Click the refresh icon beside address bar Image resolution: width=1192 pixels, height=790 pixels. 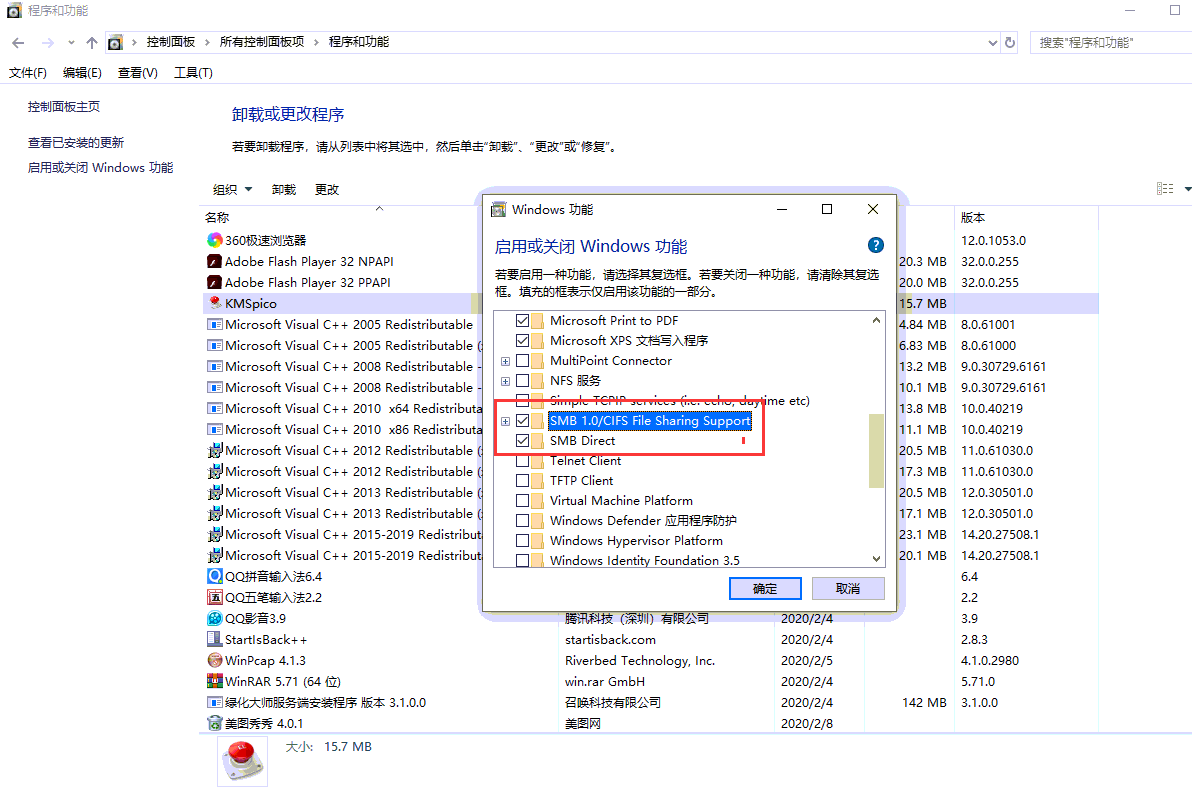point(1010,43)
